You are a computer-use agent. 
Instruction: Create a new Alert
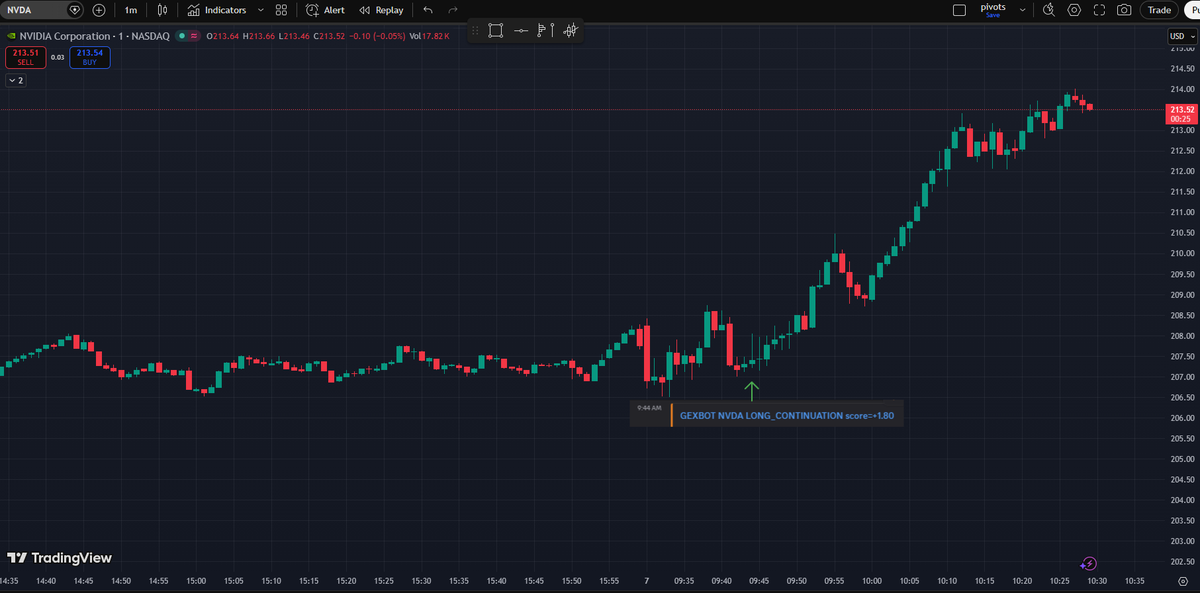tap(326, 10)
